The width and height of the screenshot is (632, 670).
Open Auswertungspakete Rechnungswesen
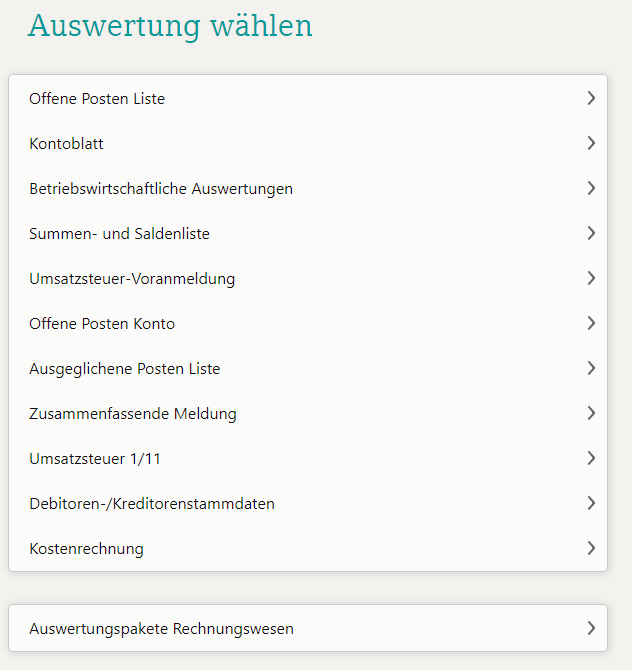tap(162, 629)
